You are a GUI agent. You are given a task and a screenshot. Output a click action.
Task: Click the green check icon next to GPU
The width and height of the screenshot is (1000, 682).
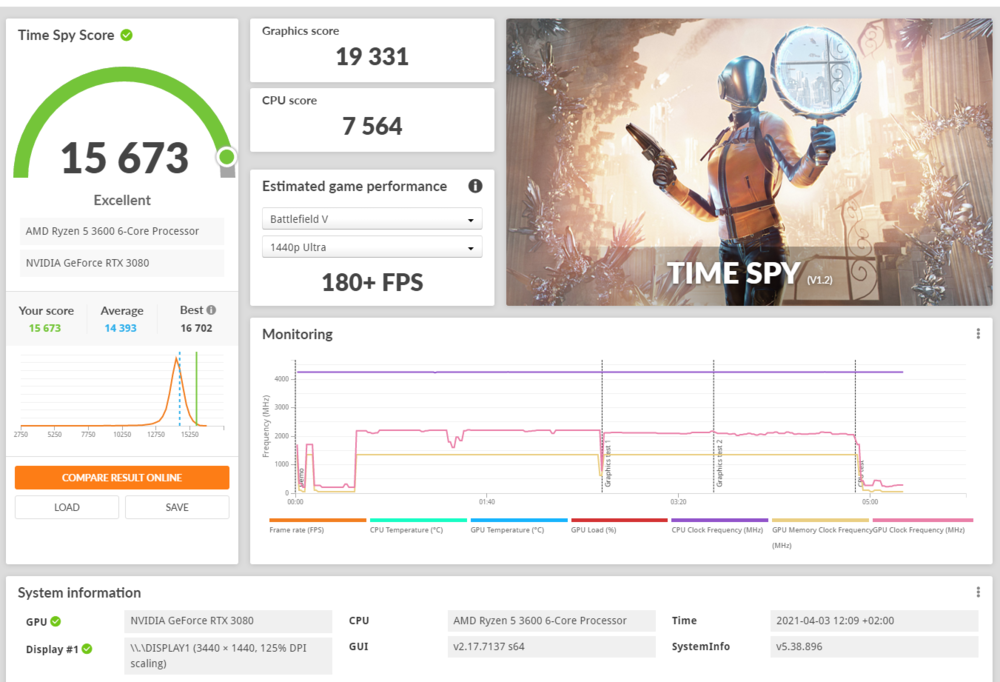pyautogui.click(x=56, y=621)
